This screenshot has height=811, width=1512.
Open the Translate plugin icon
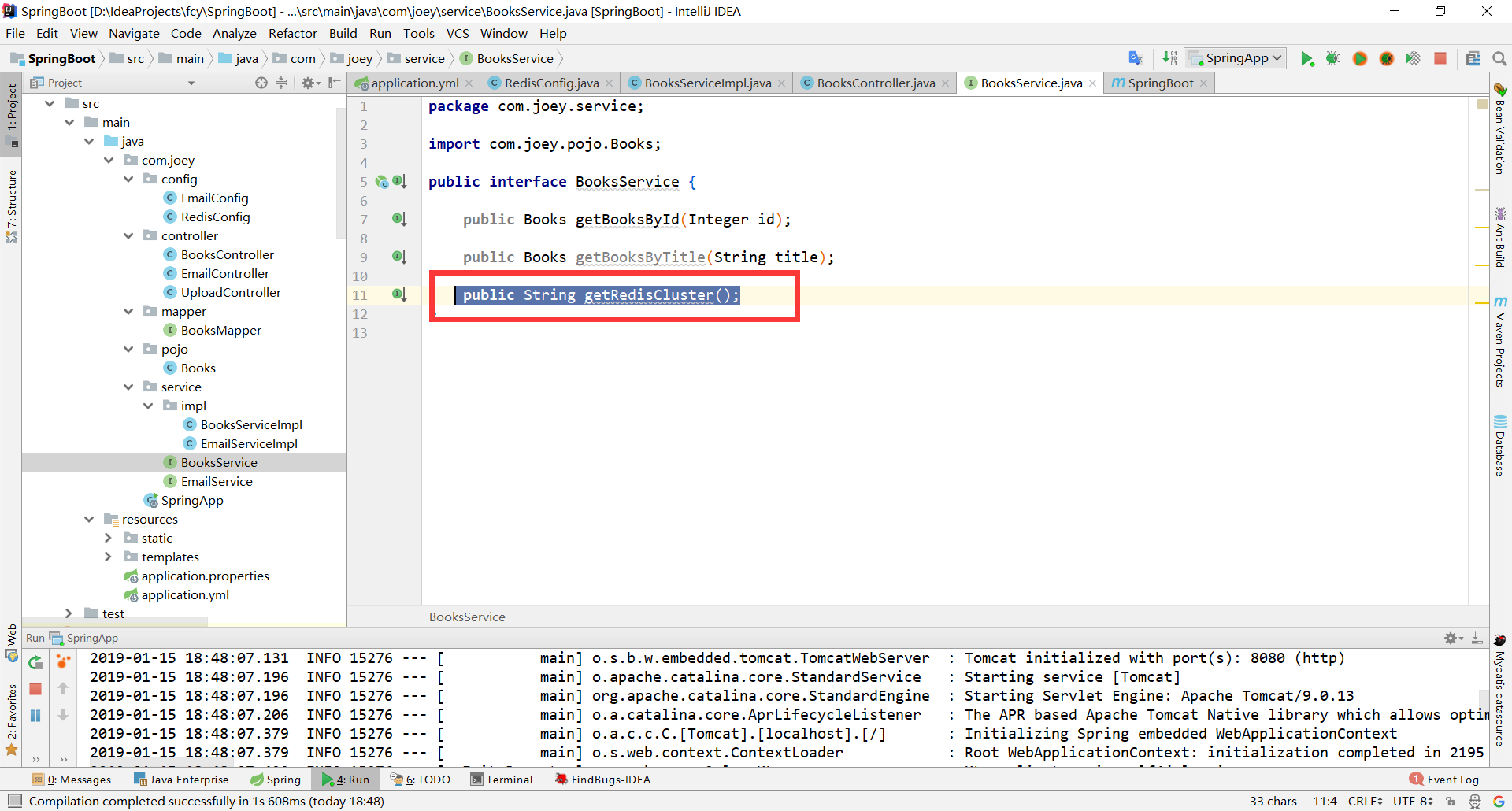pyautogui.click(x=1135, y=58)
